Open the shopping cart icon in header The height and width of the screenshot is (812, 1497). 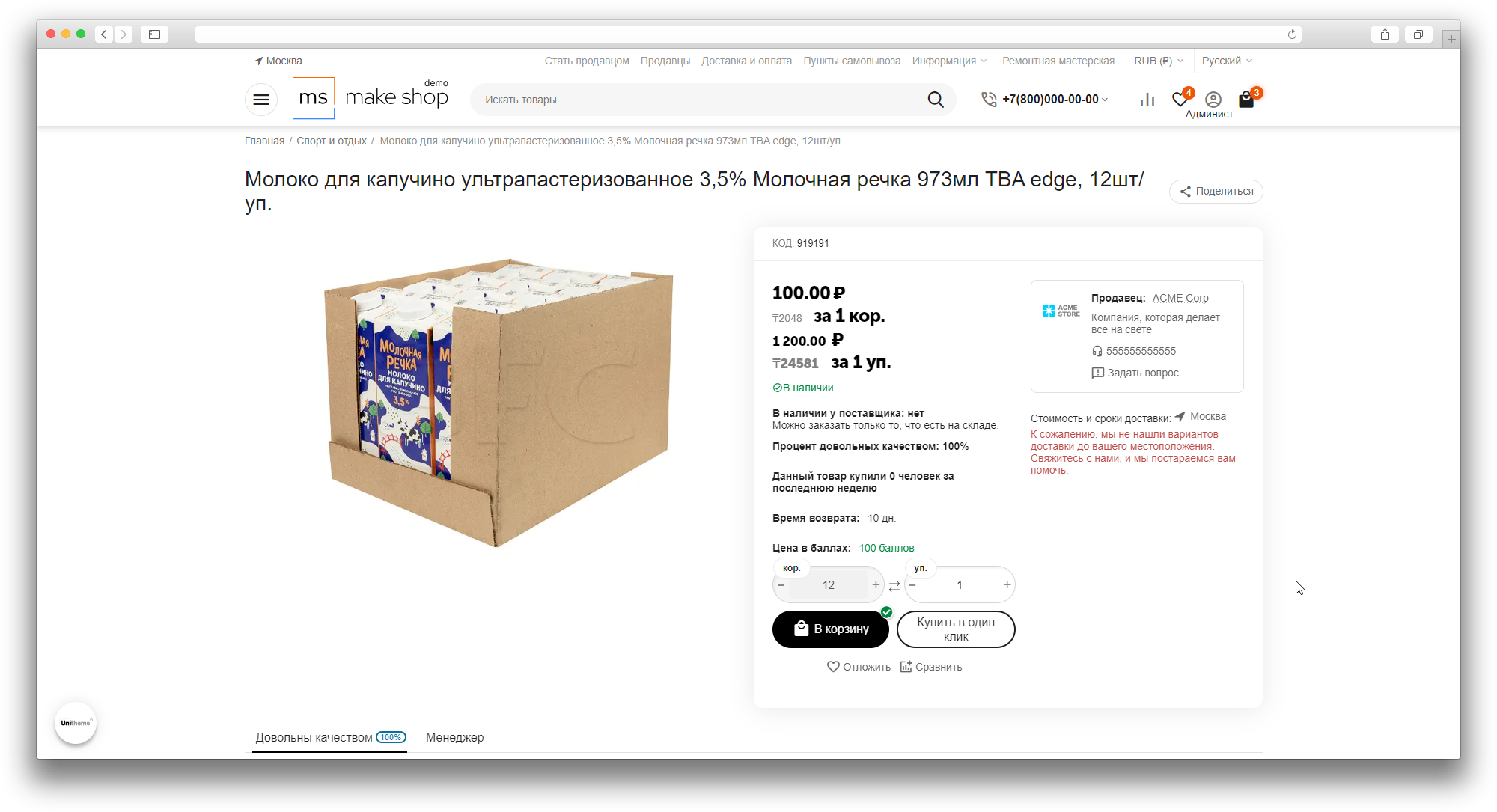click(1246, 99)
